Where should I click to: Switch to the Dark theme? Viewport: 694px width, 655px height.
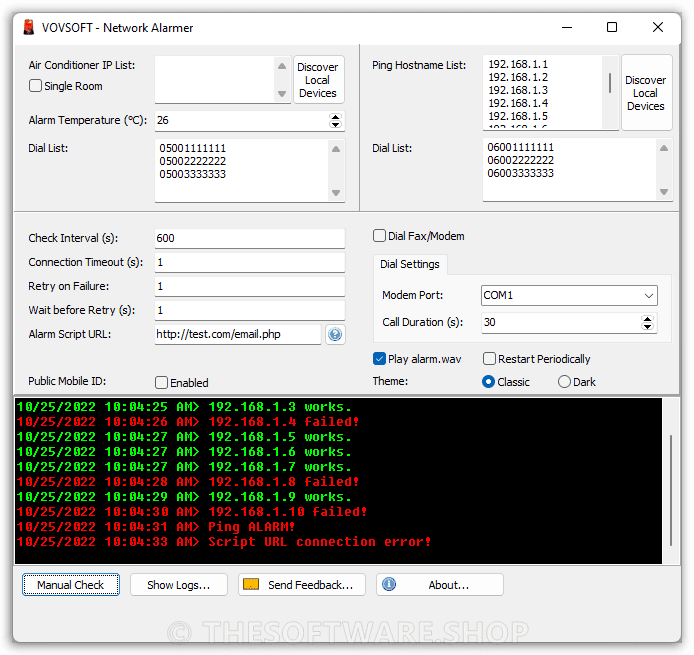564,381
